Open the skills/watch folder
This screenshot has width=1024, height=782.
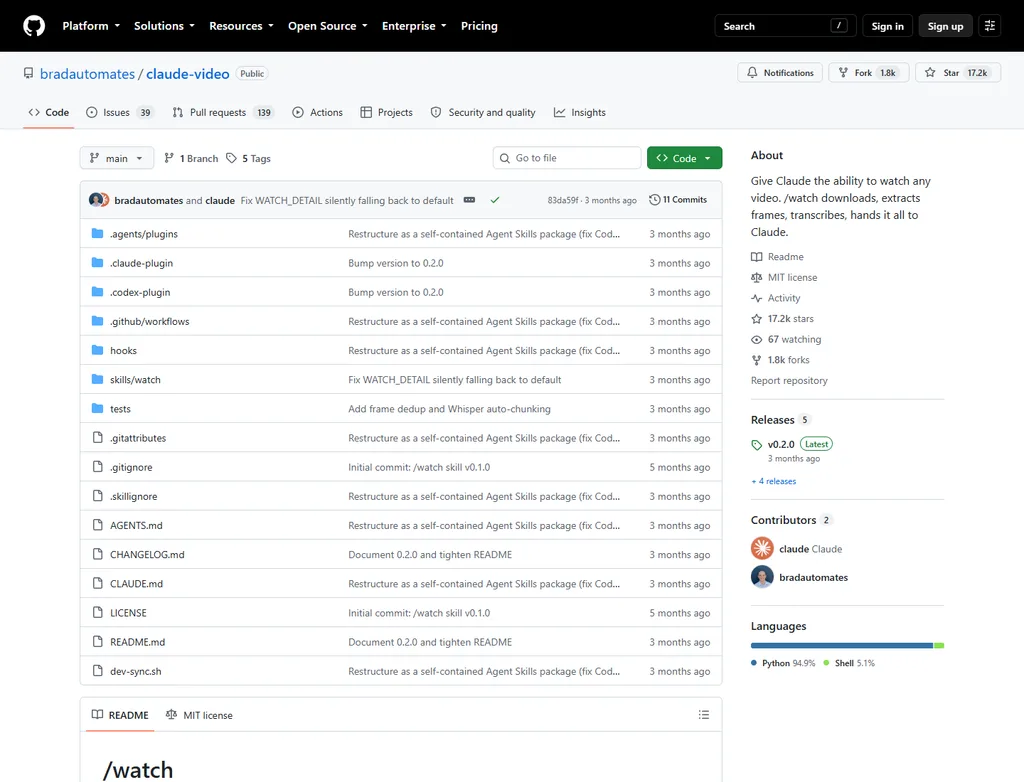pyautogui.click(x=135, y=380)
